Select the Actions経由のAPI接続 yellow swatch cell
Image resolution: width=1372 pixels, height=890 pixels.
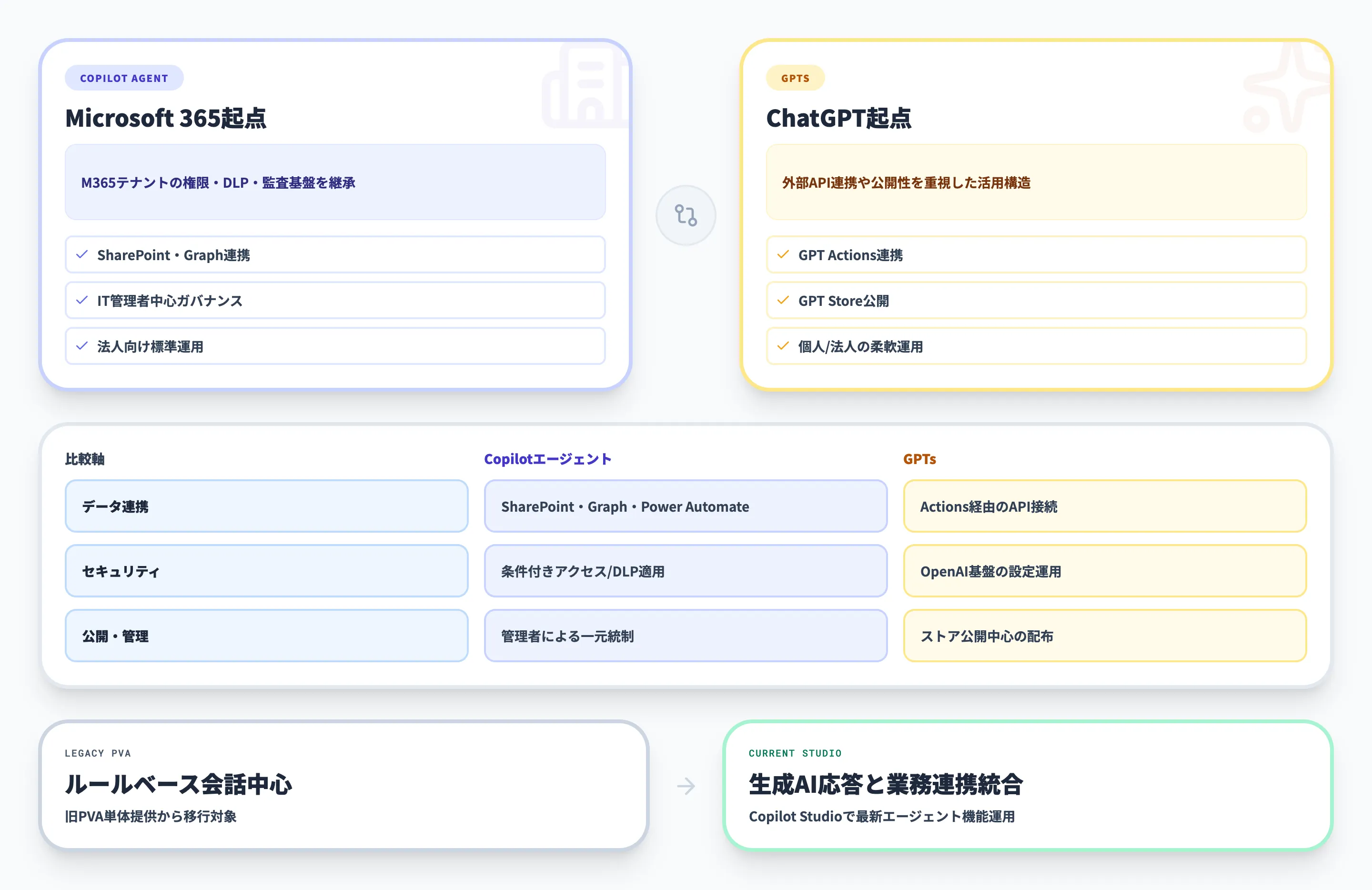click(1105, 506)
